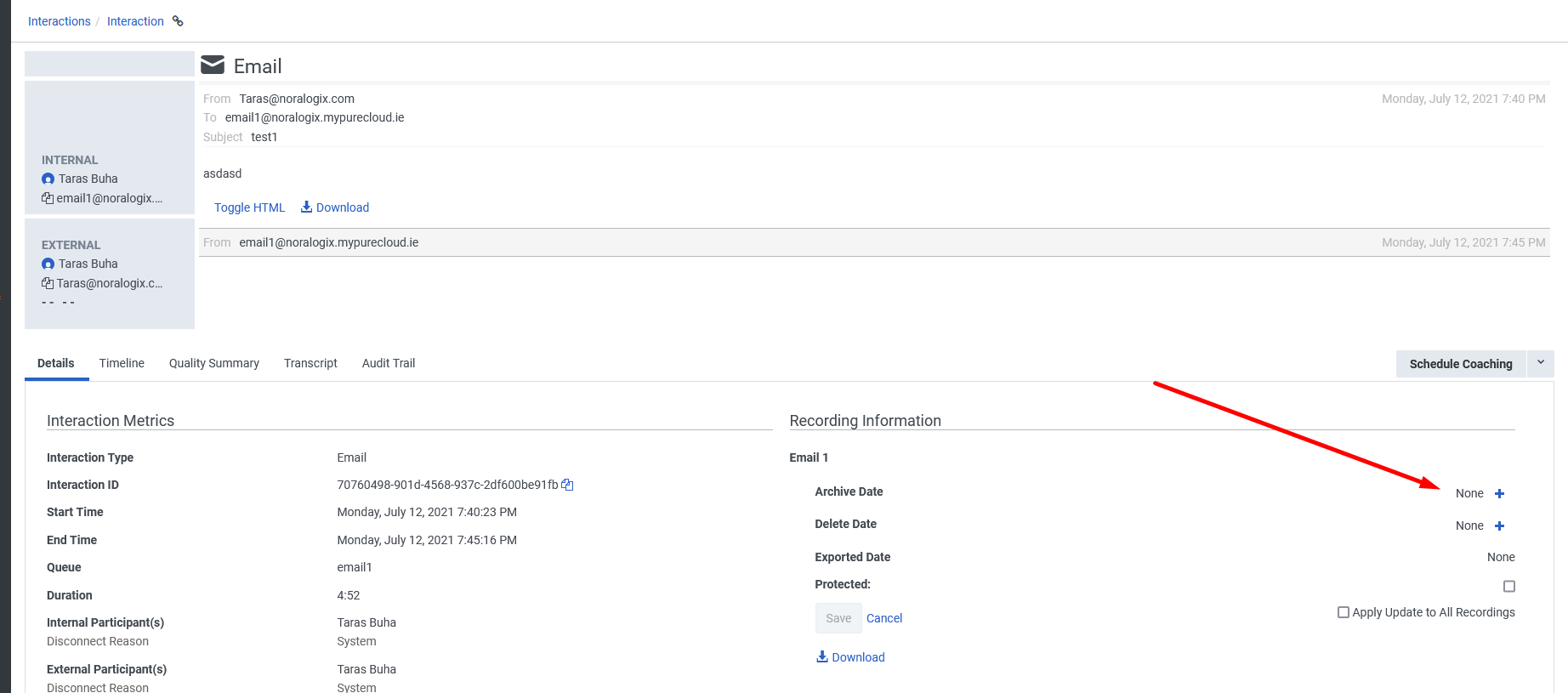Add a Delete Date with plus icon
The width and height of the screenshot is (1568, 693).
(x=1499, y=525)
